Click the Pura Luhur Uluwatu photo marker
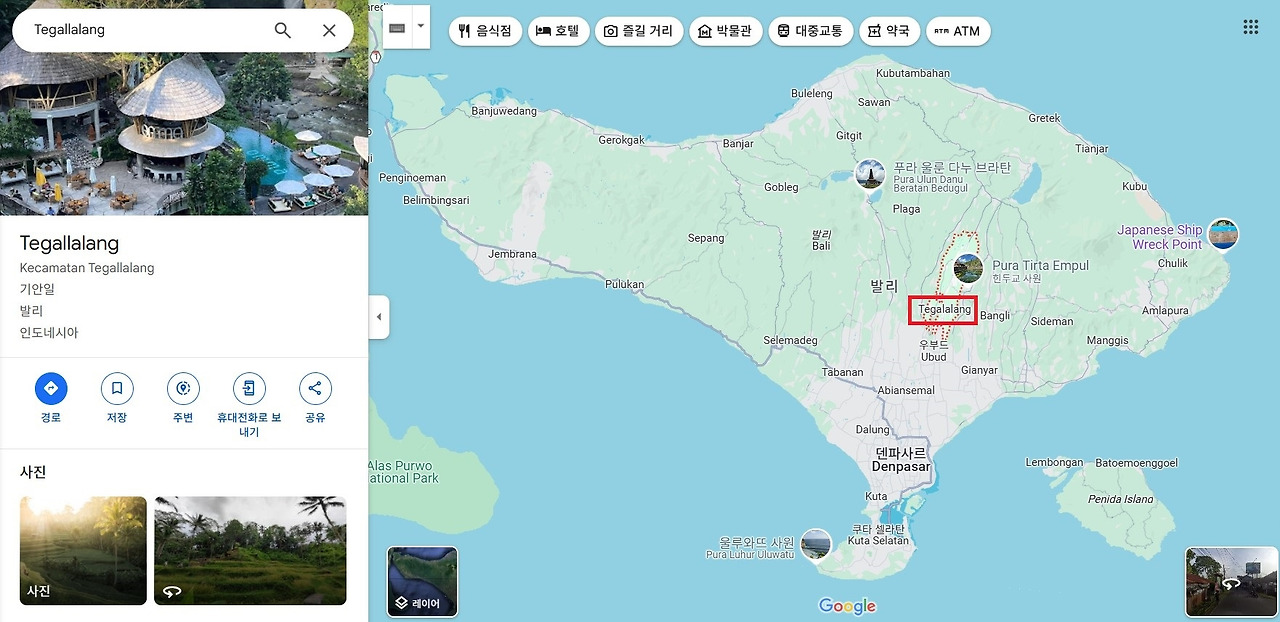 point(816,544)
